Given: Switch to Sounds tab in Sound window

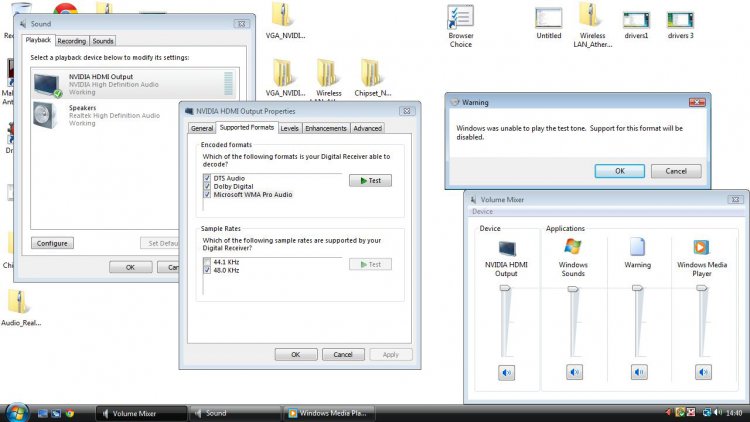Looking at the screenshot, I should point(103,41).
